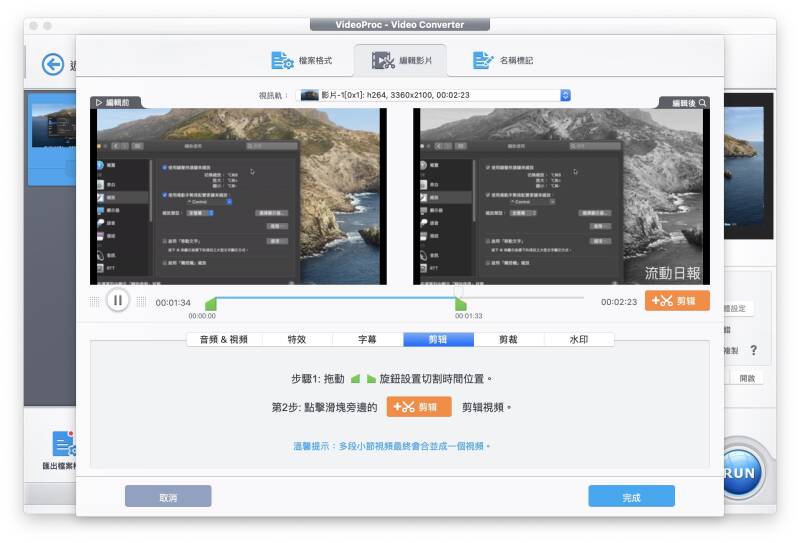Click the grip dots left of pause
800x543 pixels.
click(94, 302)
